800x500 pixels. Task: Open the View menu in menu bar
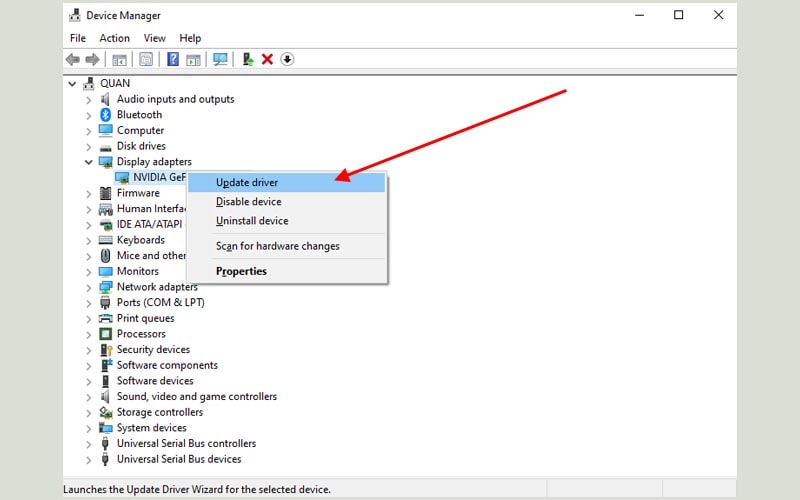tap(154, 38)
